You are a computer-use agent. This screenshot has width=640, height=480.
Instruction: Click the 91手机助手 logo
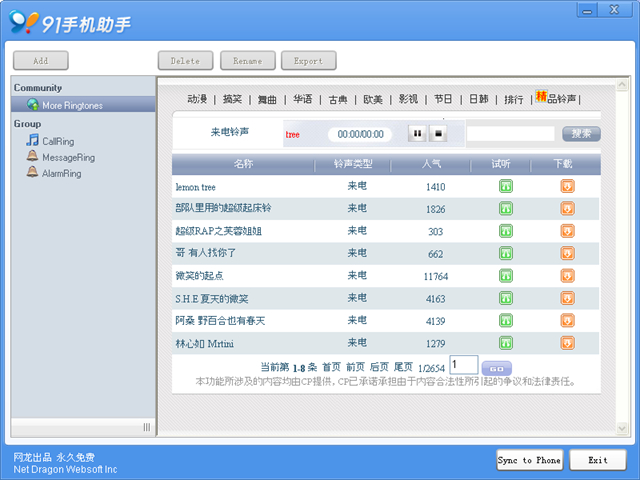70,23
